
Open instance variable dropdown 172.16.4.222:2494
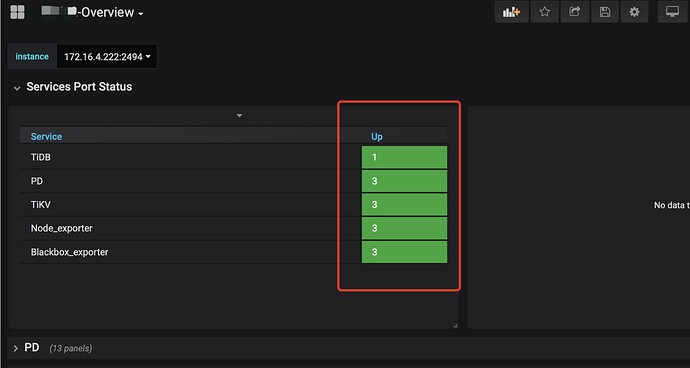107,56
